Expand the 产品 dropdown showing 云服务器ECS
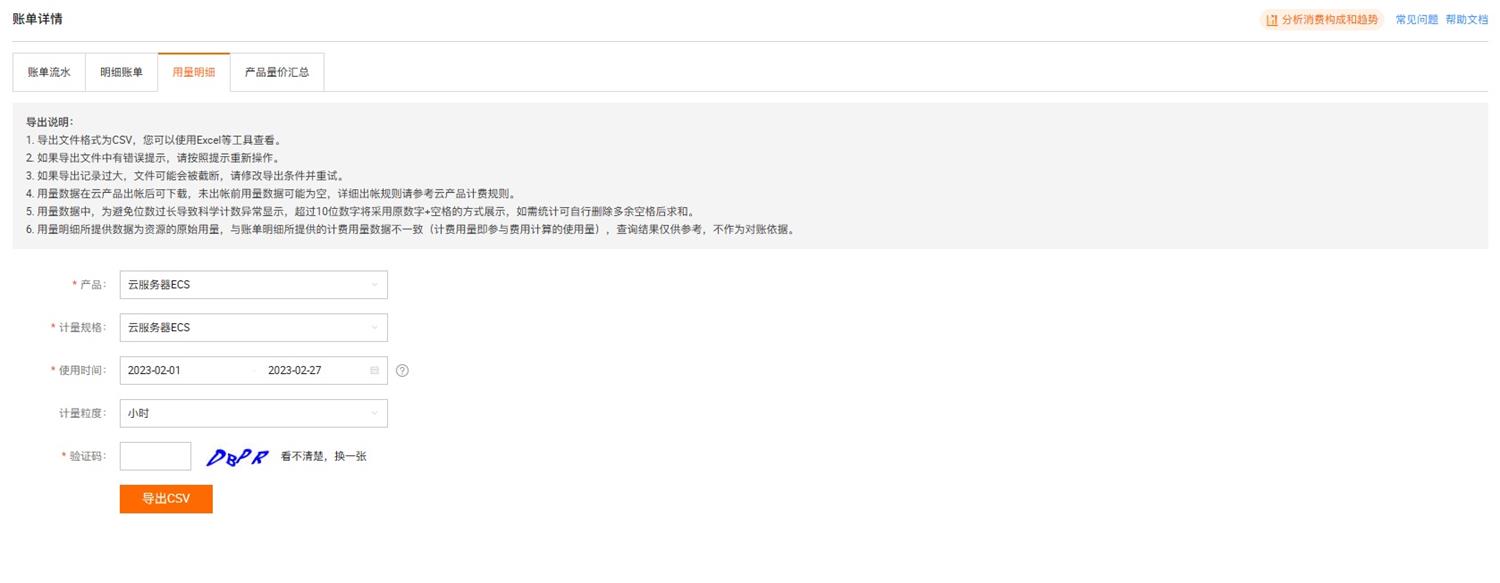Viewport: 1500px width, 583px height. tap(253, 285)
